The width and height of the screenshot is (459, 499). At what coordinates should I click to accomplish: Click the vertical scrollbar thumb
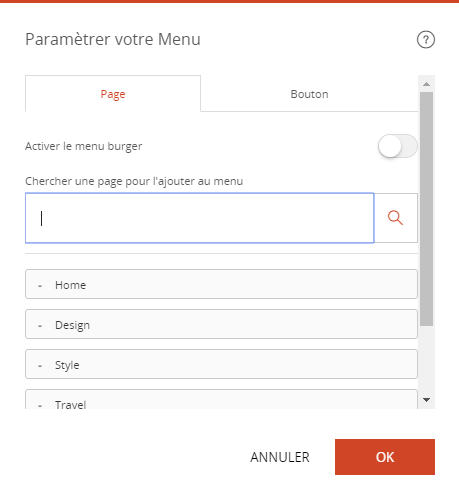[x=426, y=209]
